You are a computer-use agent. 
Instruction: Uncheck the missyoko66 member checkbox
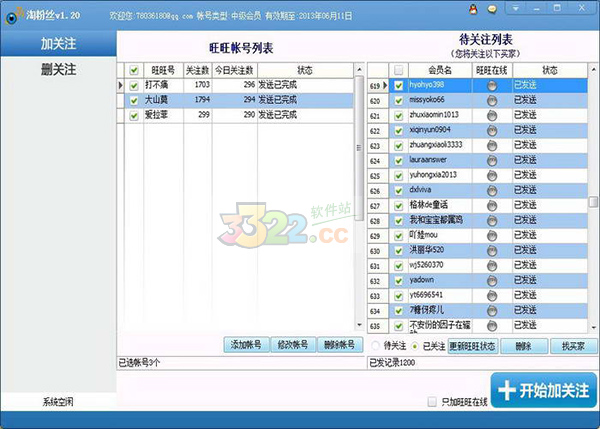[x=398, y=100]
